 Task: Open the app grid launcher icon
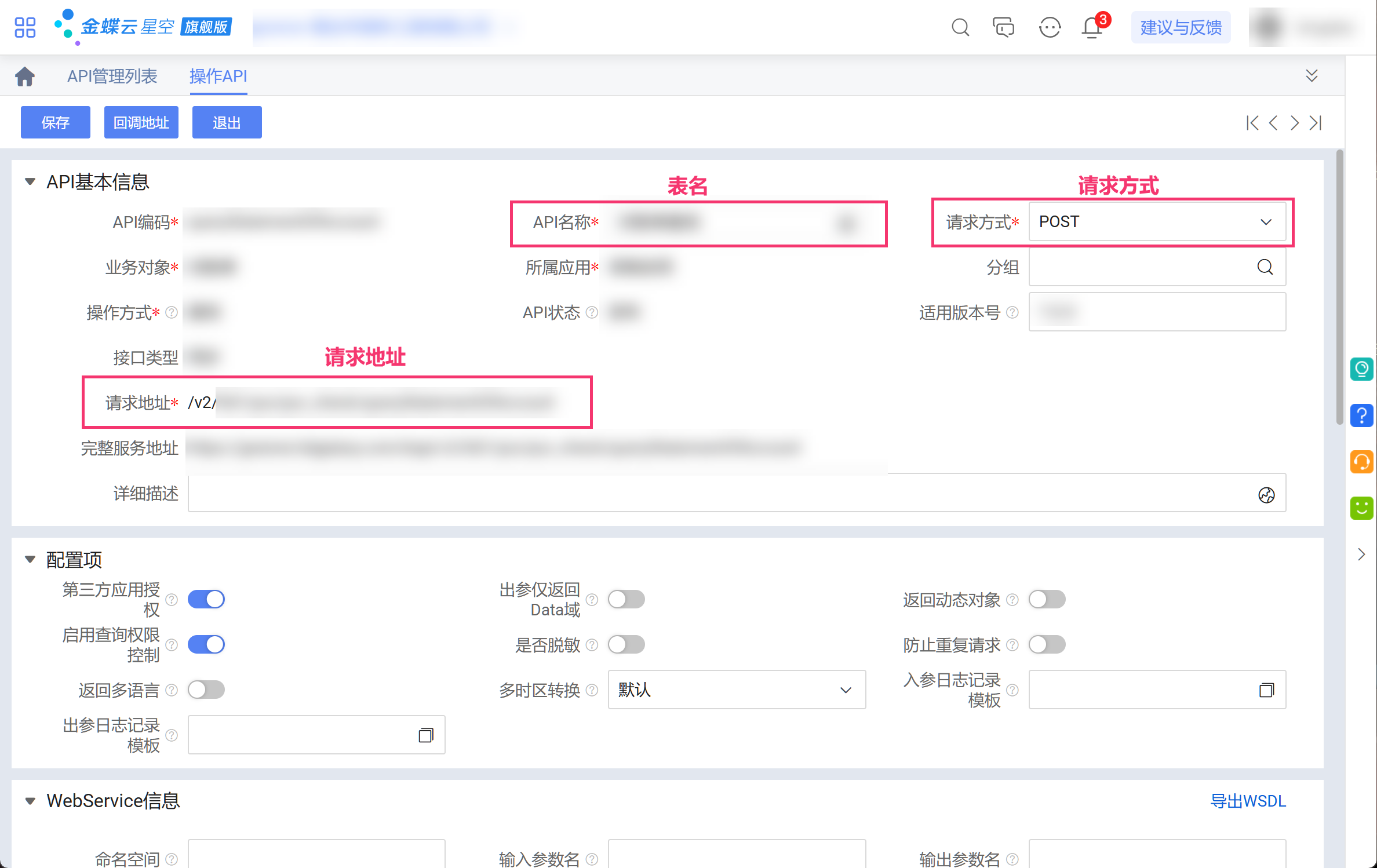(x=25, y=27)
